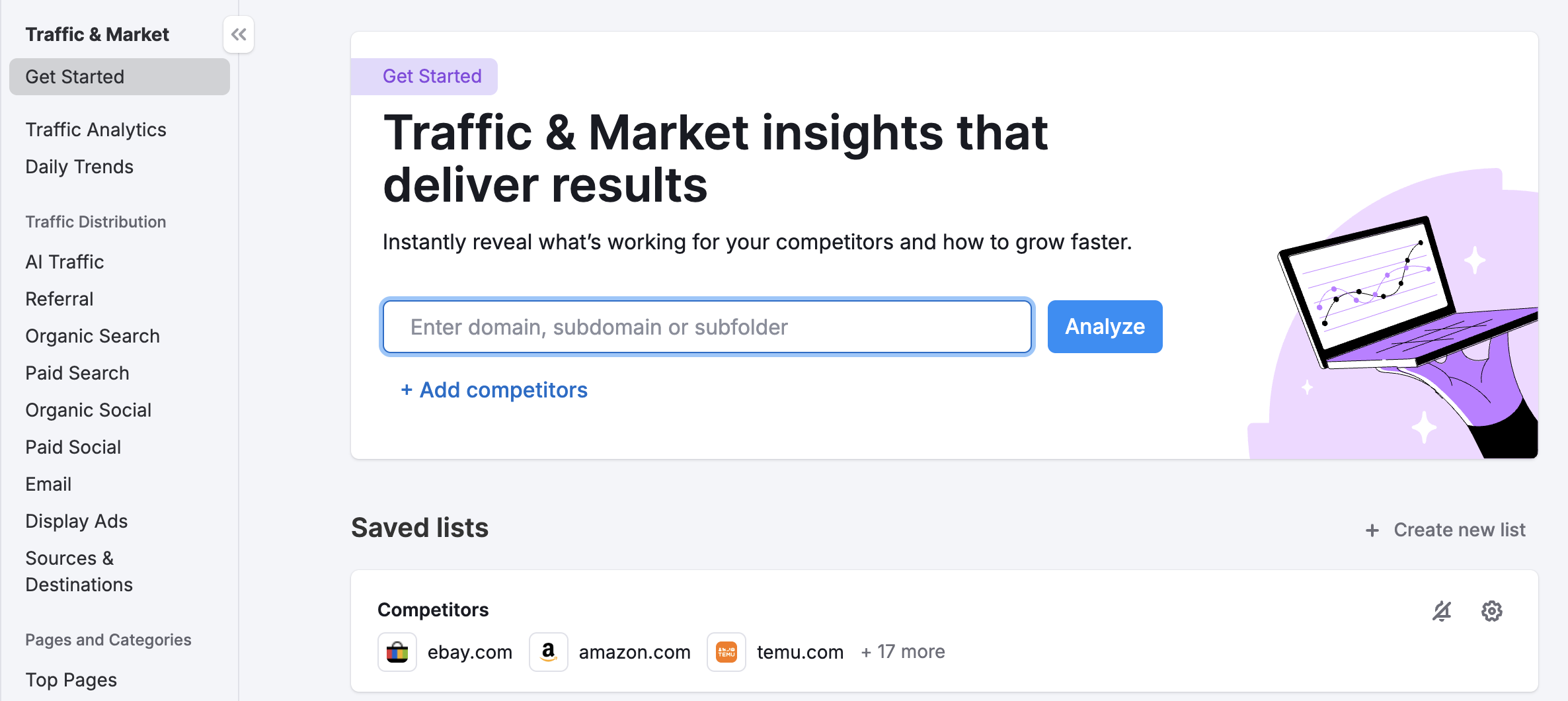Open Top Pages under Pages and Categories
Viewport: 1568px width, 701px height.
pos(70,679)
